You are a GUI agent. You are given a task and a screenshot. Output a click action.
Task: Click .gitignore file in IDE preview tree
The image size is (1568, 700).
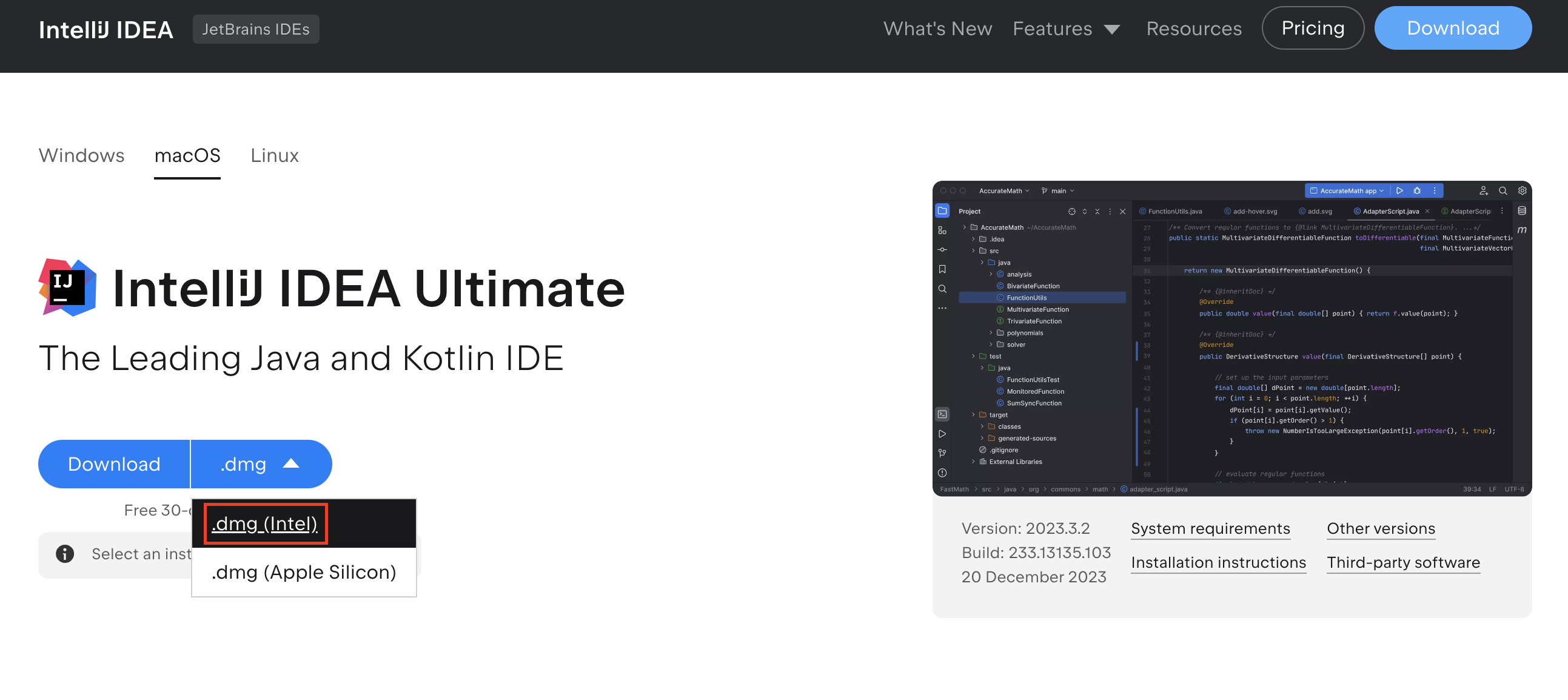(x=998, y=450)
